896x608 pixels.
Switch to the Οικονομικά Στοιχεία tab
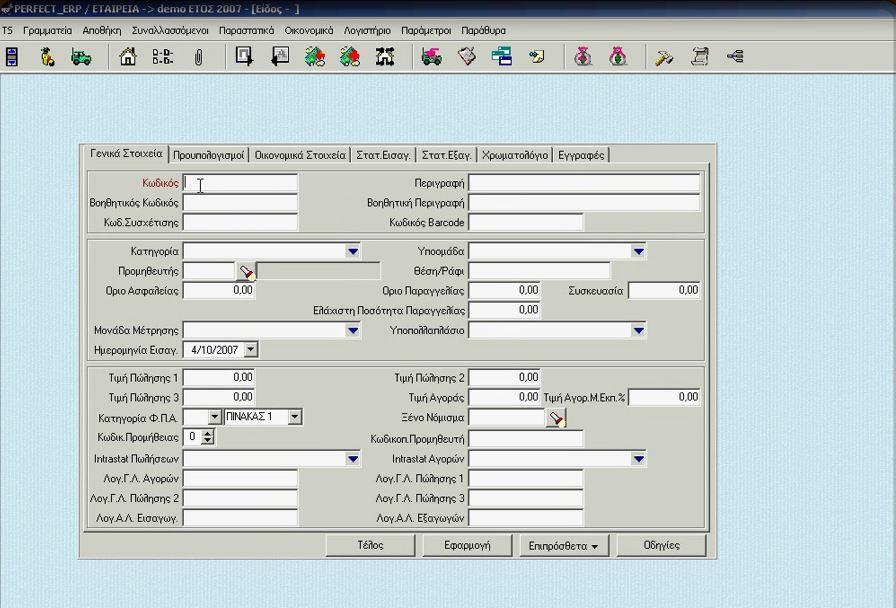pyautogui.click(x=300, y=155)
